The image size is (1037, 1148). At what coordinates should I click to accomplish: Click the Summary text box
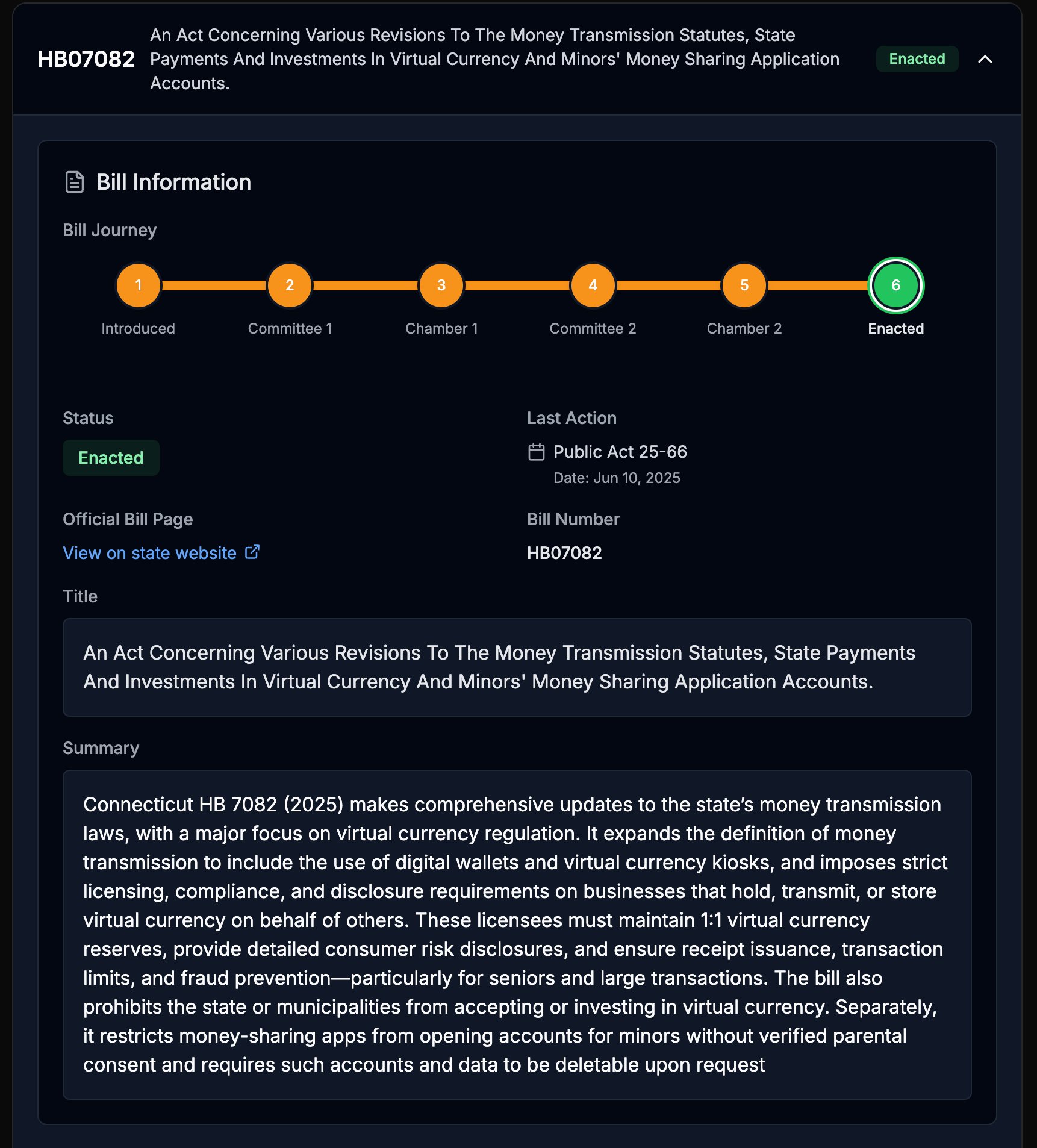tap(517, 934)
